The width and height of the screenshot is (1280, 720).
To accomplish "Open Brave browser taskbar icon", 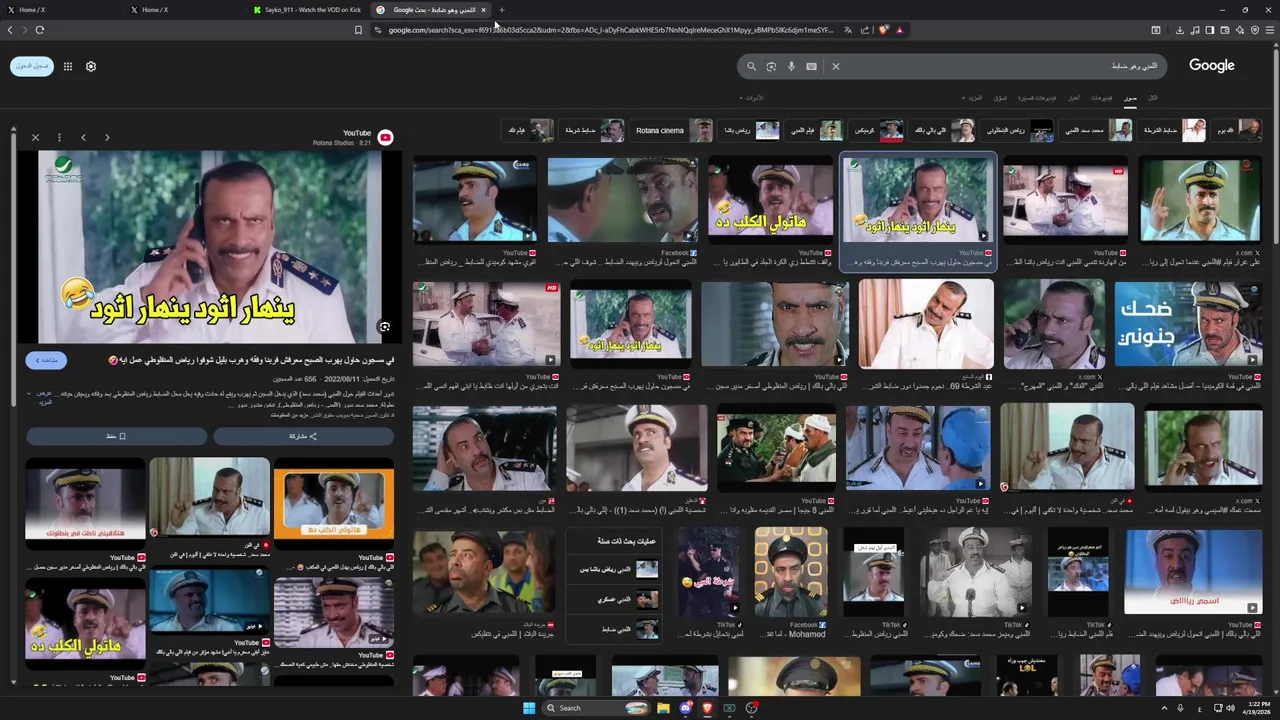I will 707,708.
